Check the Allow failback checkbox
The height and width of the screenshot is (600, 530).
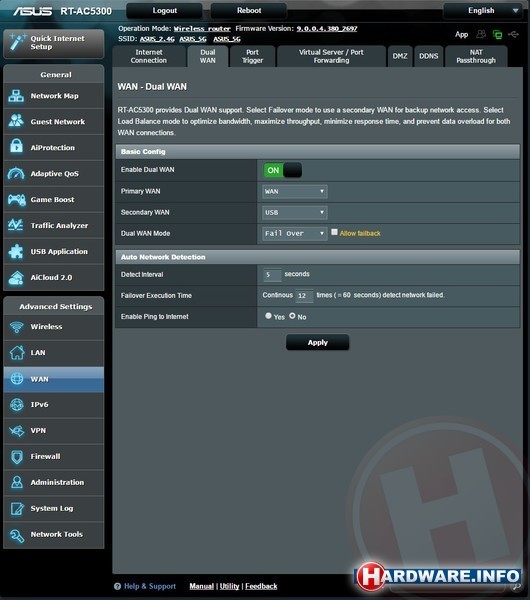(x=334, y=232)
